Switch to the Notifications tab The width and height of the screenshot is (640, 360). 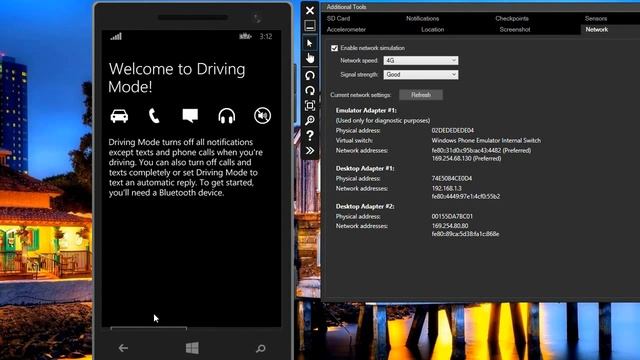(x=422, y=18)
